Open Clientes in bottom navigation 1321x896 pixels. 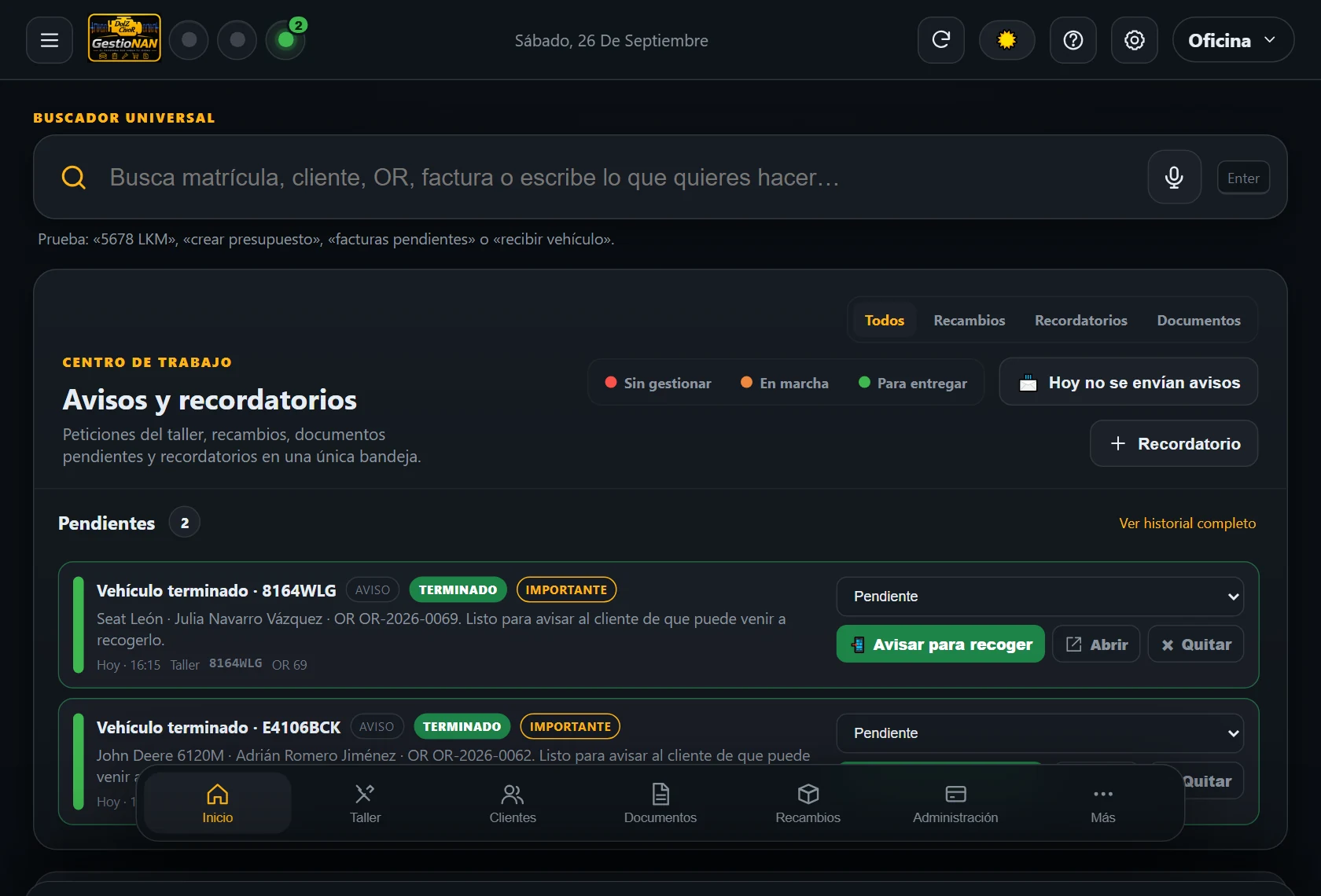pos(513,803)
